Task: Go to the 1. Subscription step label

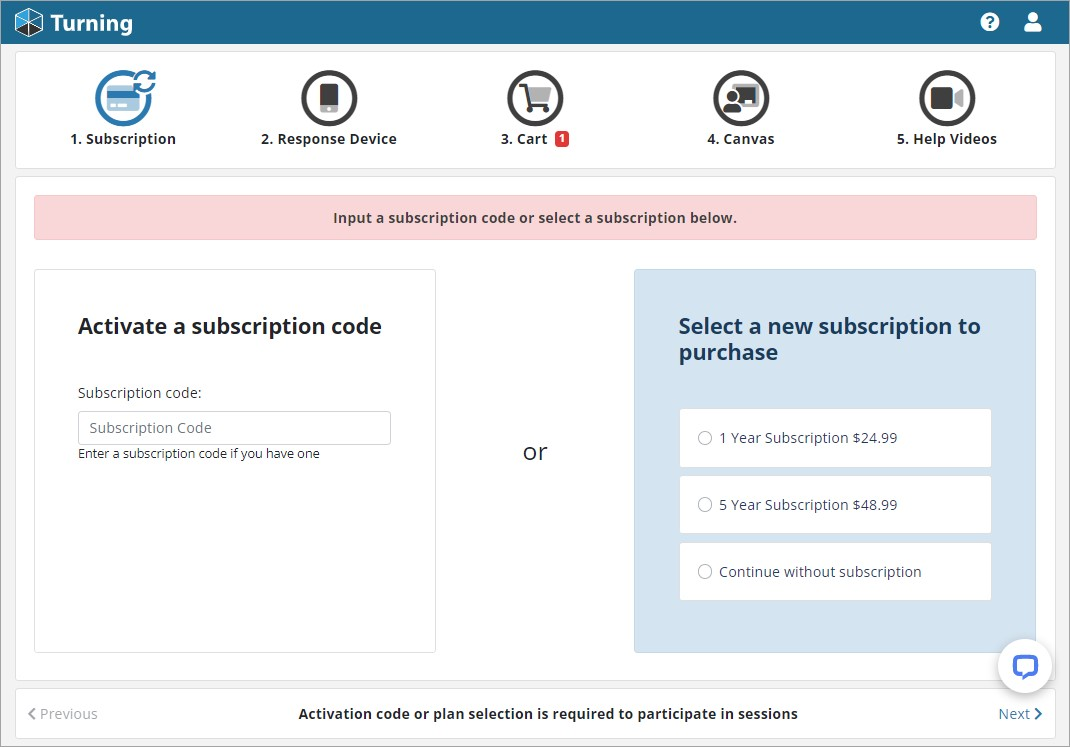Action: pos(123,139)
